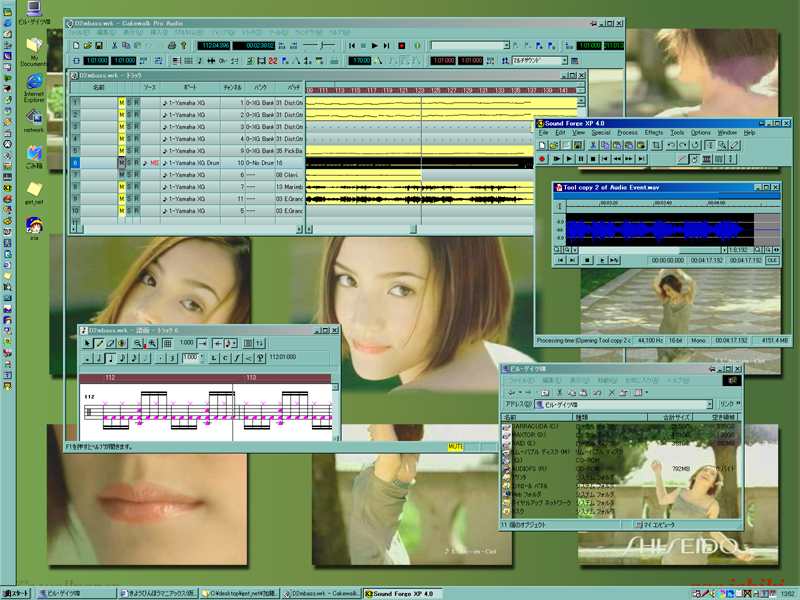Image resolution: width=800 pixels, height=600 pixels.
Task: Open the Start button on taskbar
Action: point(16,593)
